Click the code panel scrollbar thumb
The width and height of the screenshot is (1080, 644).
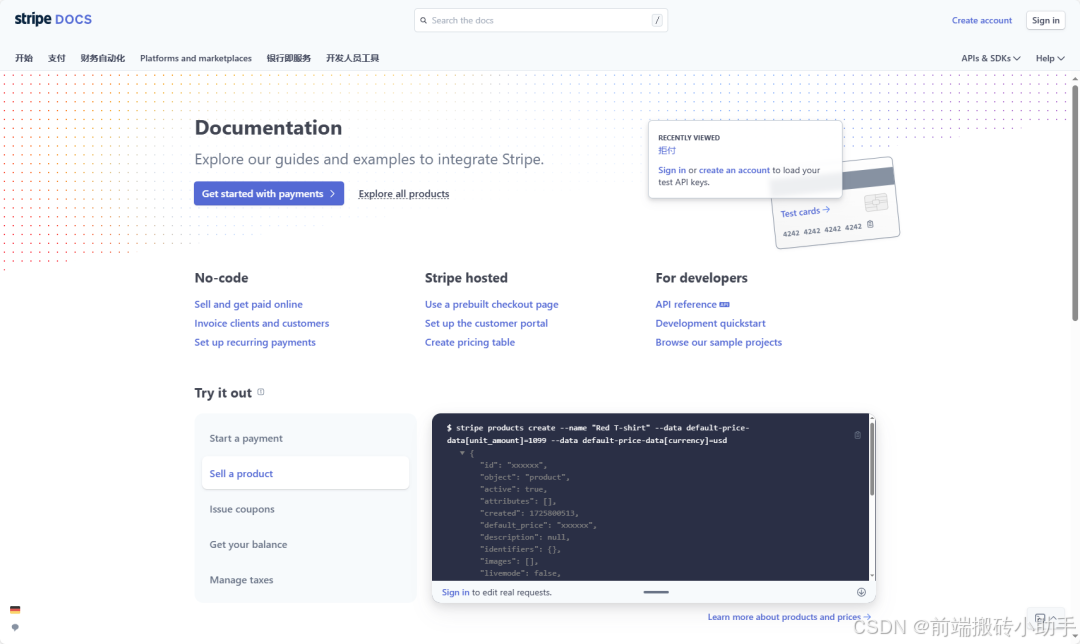click(x=872, y=458)
